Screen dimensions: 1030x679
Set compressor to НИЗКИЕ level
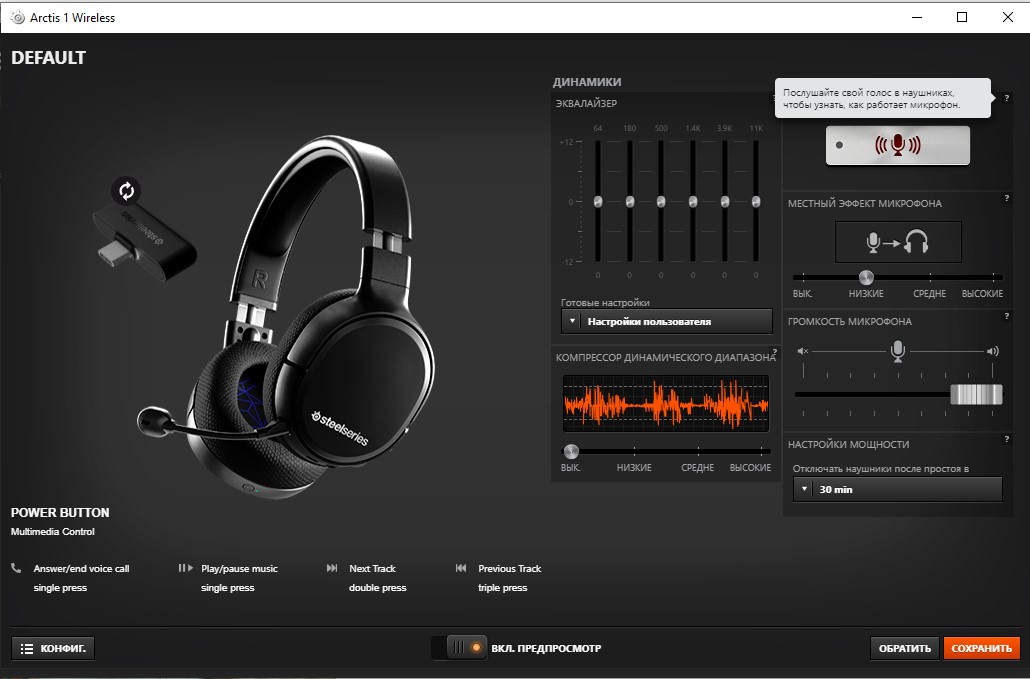click(634, 468)
